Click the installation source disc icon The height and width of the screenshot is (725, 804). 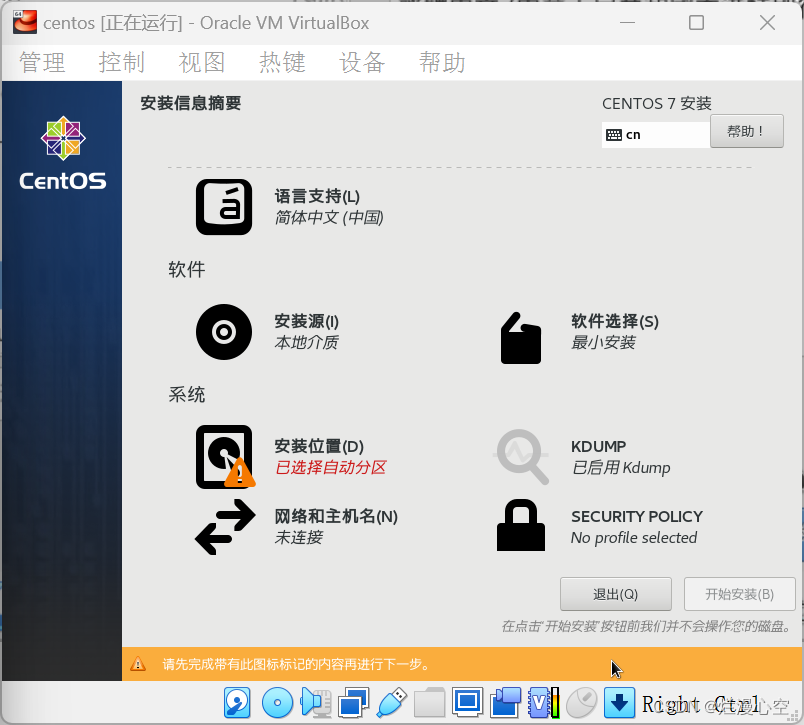224,332
